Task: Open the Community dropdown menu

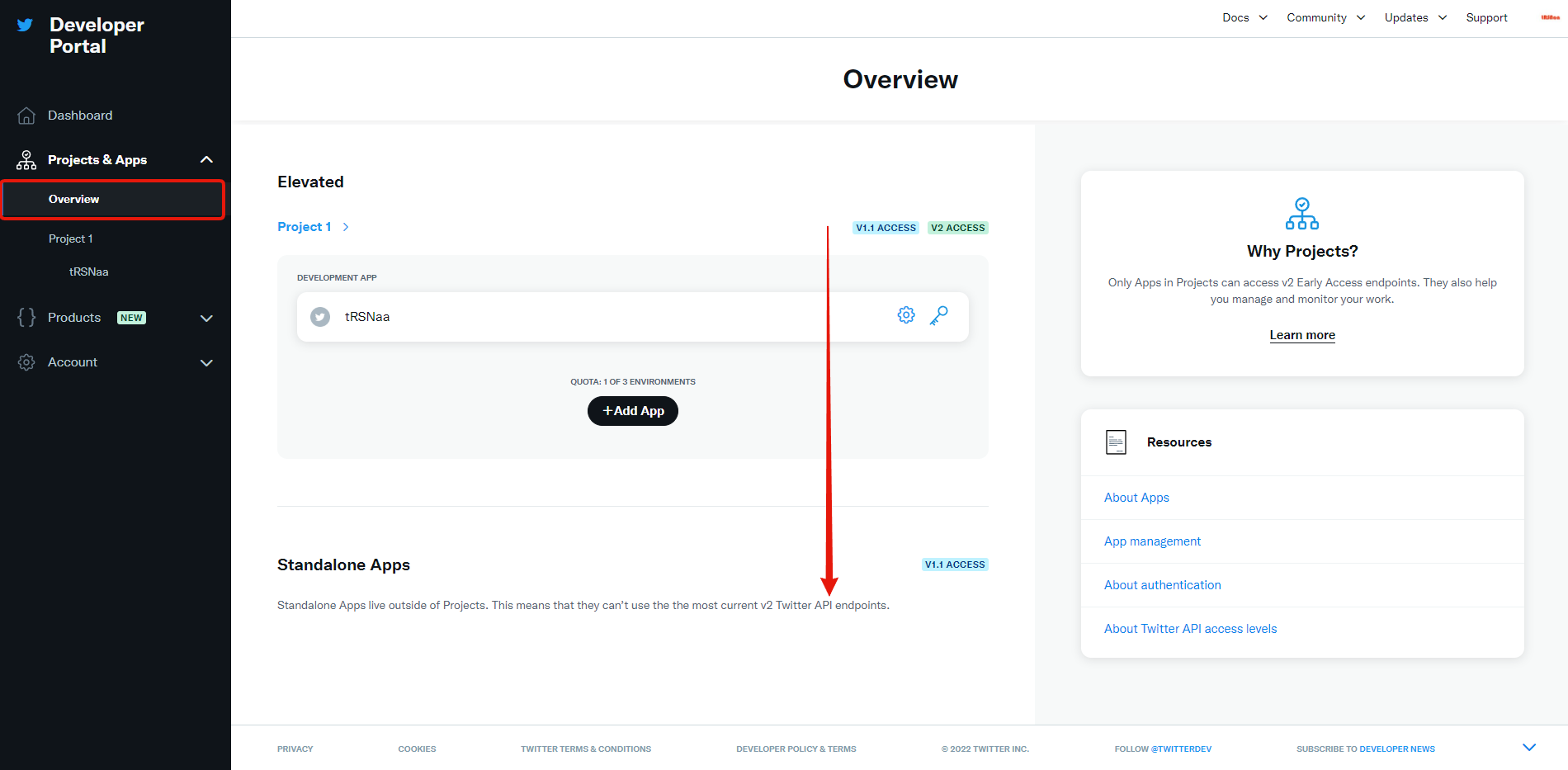Action: click(1325, 17)
